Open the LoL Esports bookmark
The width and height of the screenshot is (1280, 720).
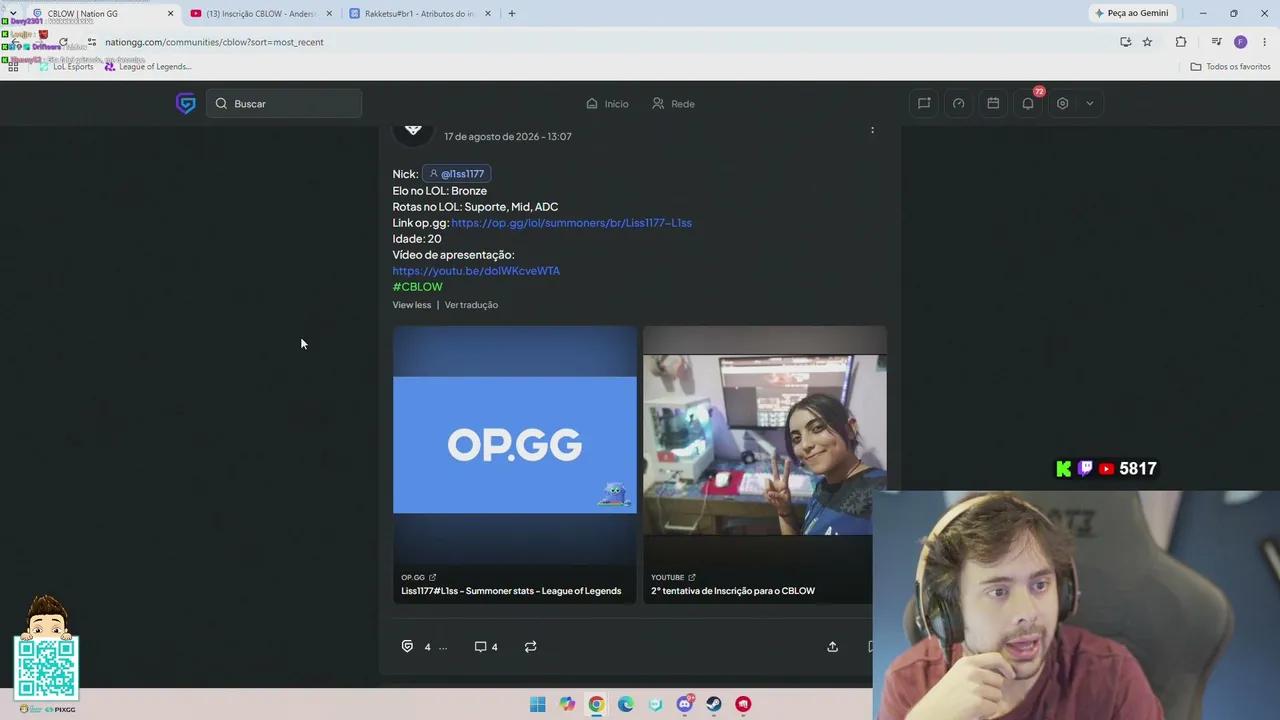pos(67,67)
